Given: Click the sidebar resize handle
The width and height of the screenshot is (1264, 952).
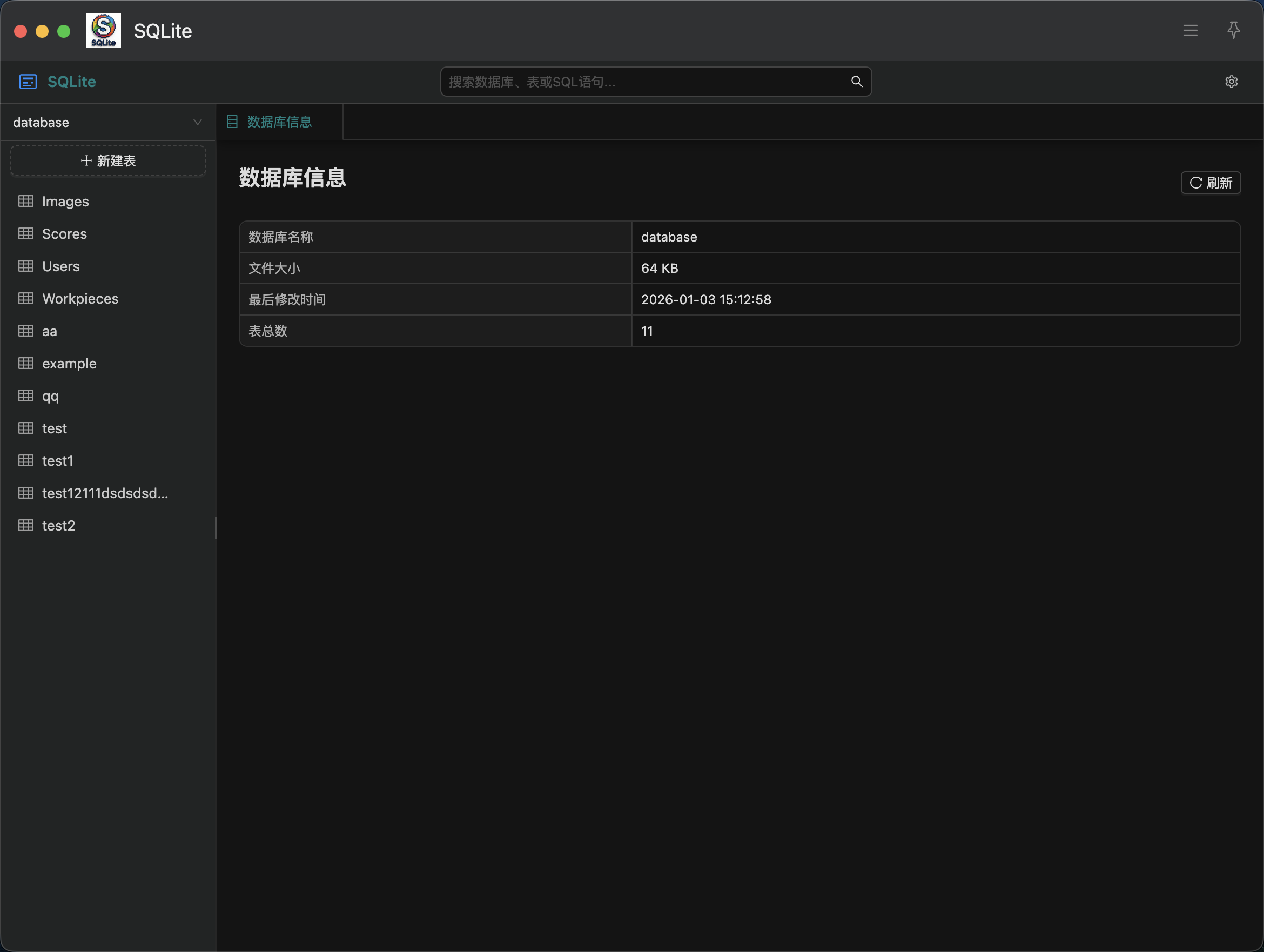Looking at the screenshot, I should point(216,527).
